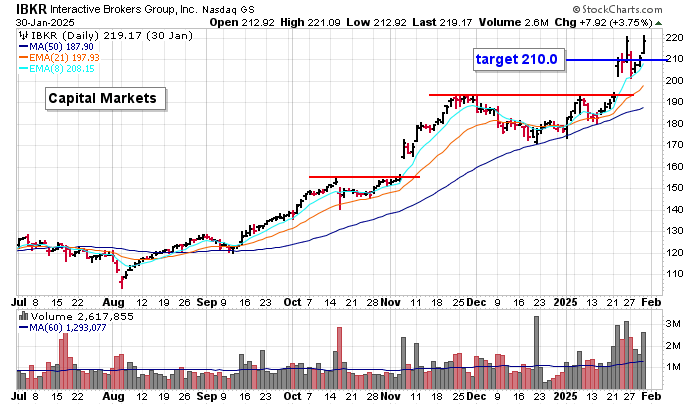Click the EMA(8) 208.15 legend entry
Screen dimensions: 700x405
(62, 69)
